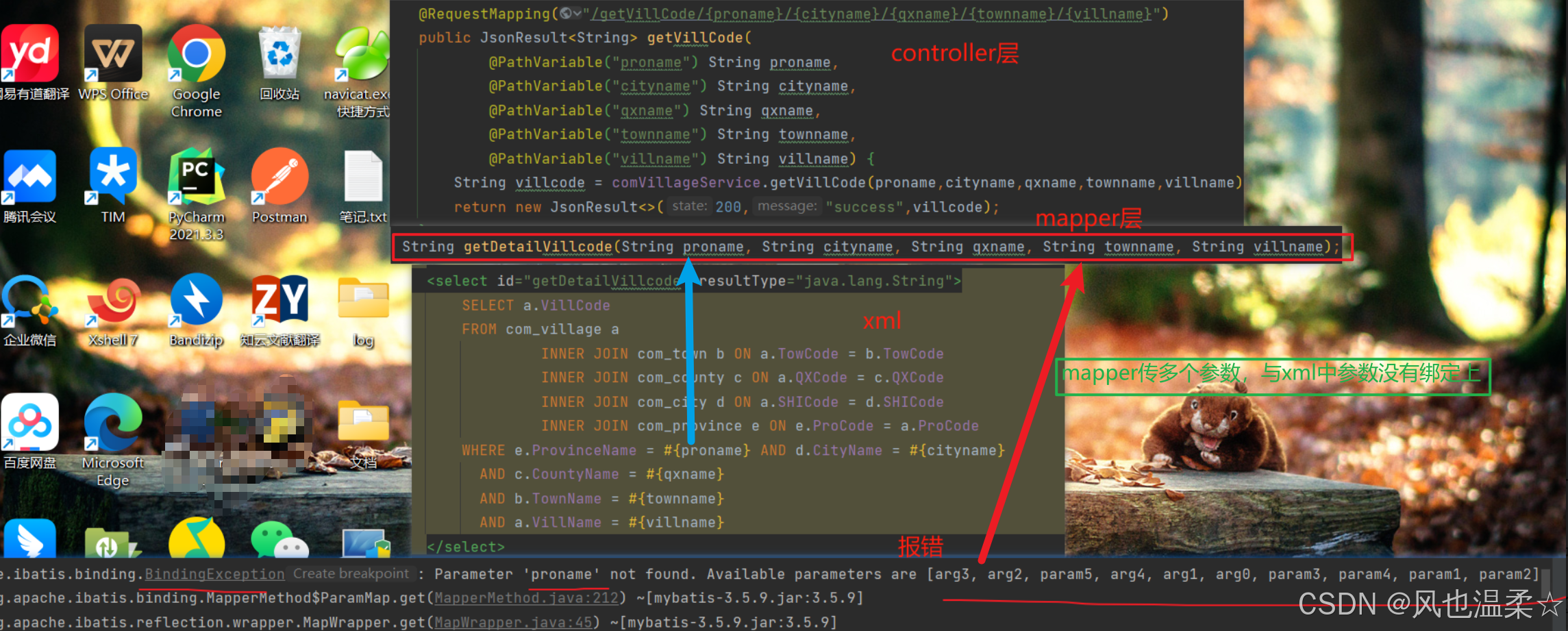Click FROM com_village a line

(x=540, y=330)
